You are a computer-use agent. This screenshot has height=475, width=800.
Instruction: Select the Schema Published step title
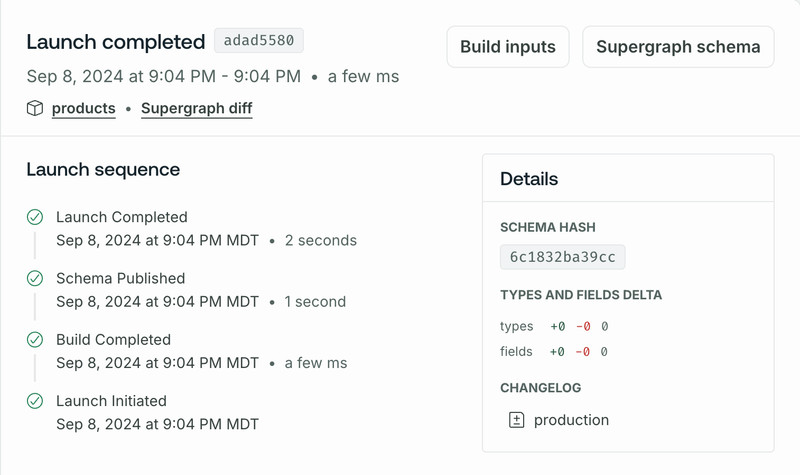coord(120,279)
